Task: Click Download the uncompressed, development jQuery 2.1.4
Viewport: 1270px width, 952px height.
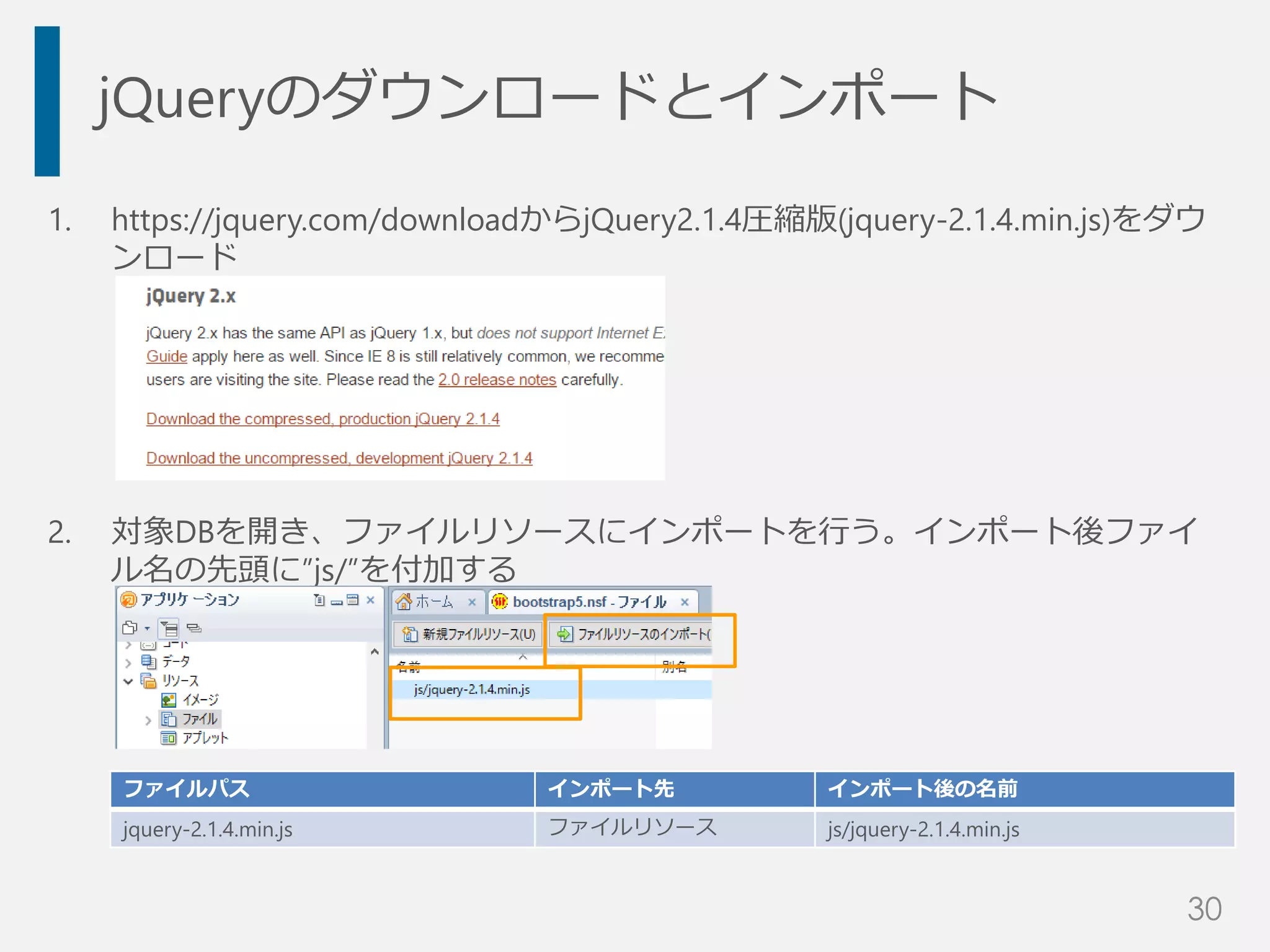Action: coord(339,458)
